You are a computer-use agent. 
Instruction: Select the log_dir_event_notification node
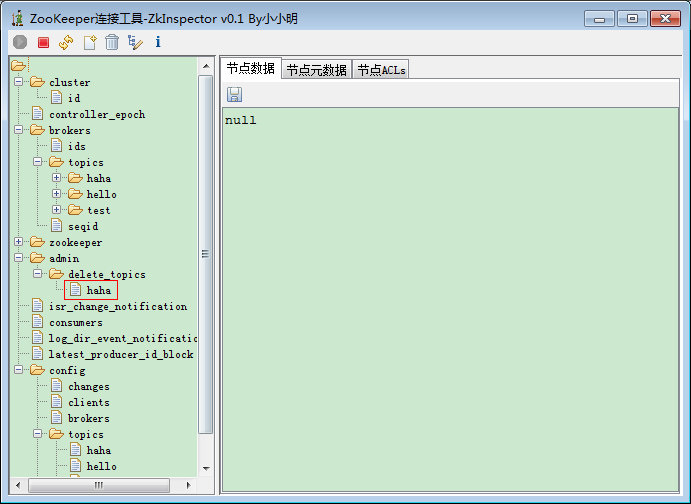(123, 338)
